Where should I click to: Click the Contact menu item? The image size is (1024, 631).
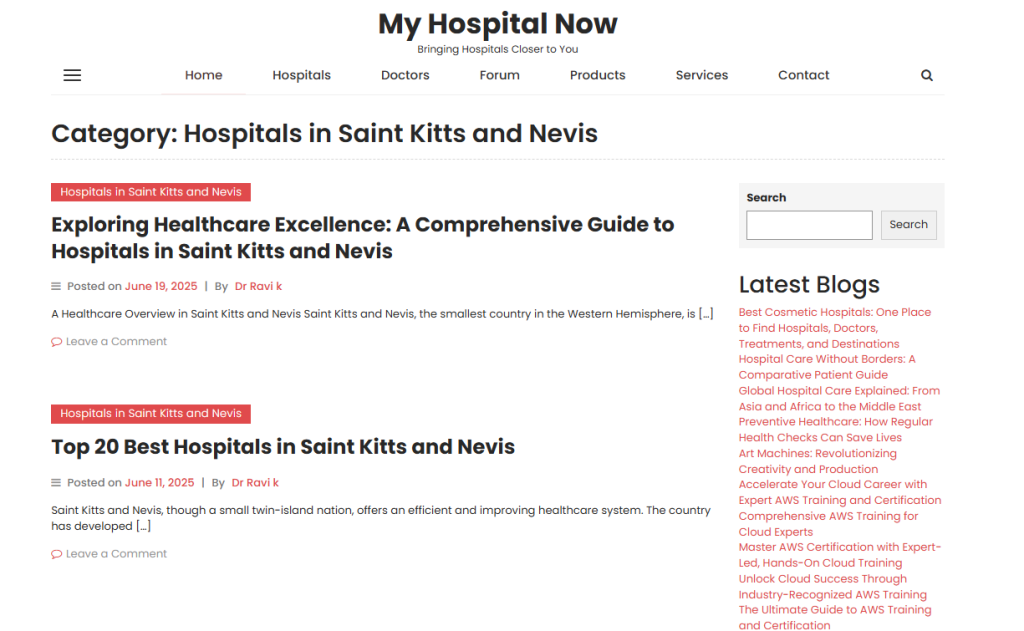click(803, 75)
